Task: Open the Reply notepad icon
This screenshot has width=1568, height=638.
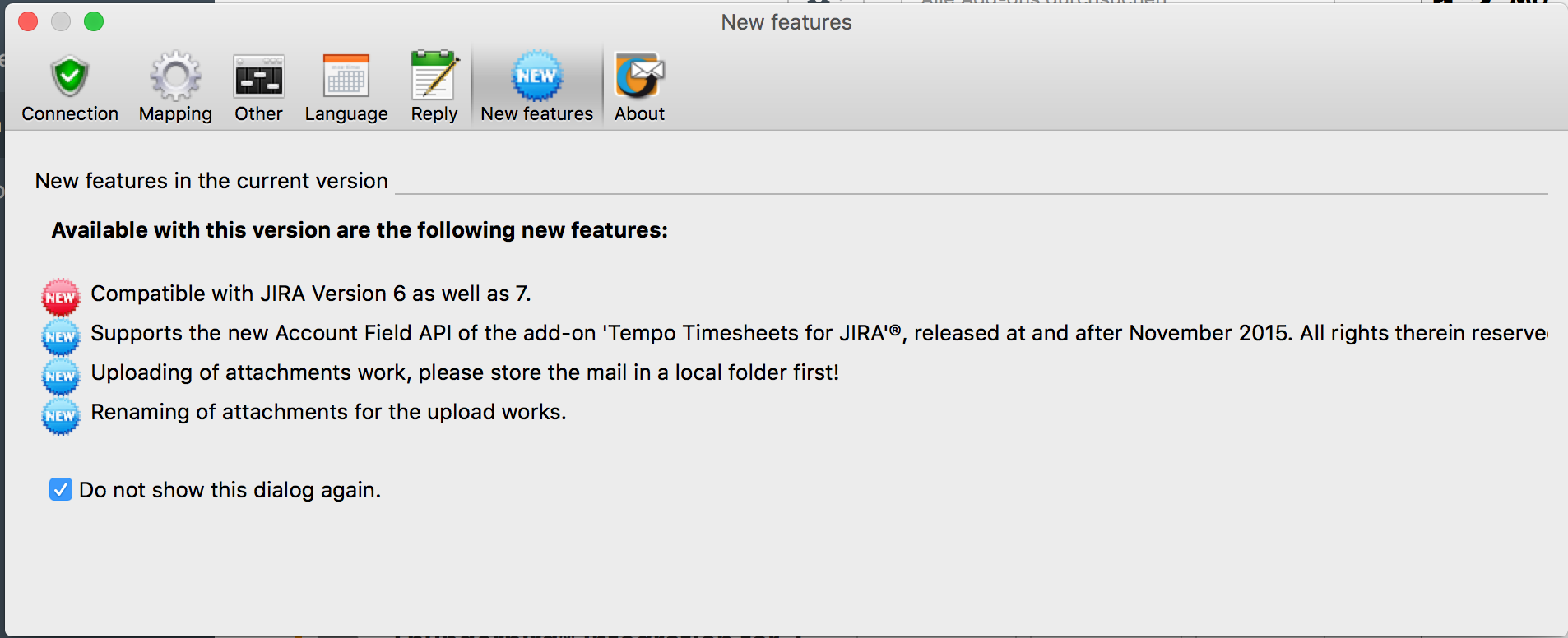Action: point(434,76)
